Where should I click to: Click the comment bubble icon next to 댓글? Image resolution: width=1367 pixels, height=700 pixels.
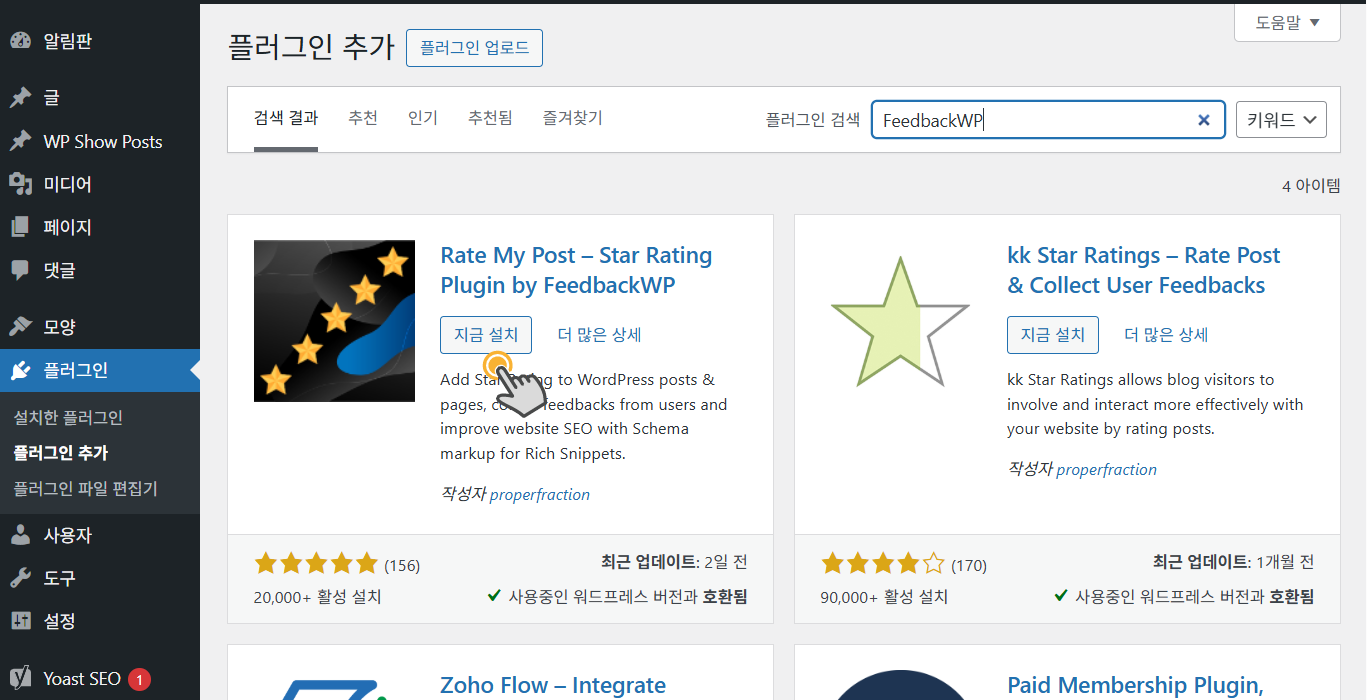tap(20, 270)
